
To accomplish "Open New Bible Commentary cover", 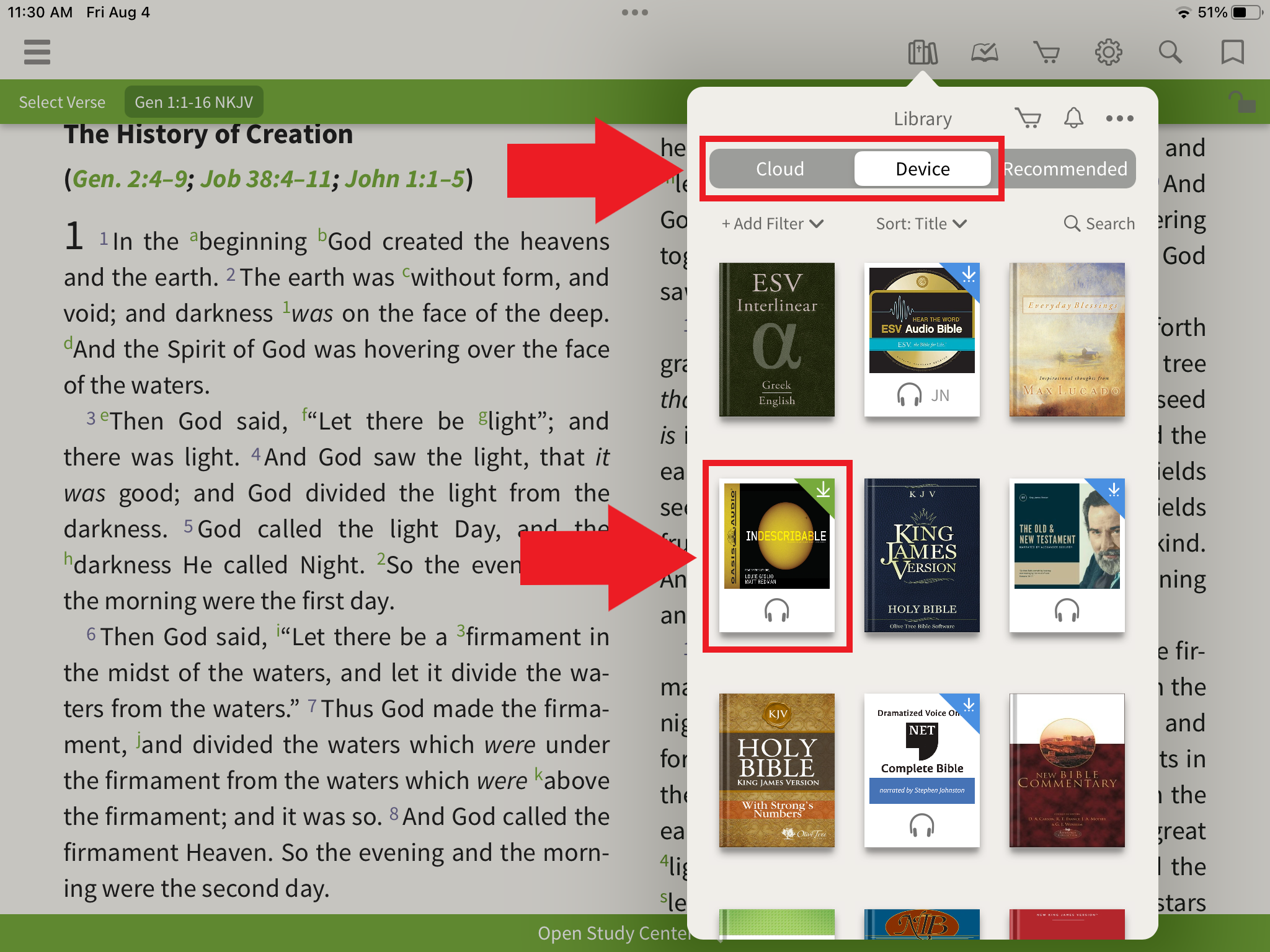I will [x=1067, y=770].
